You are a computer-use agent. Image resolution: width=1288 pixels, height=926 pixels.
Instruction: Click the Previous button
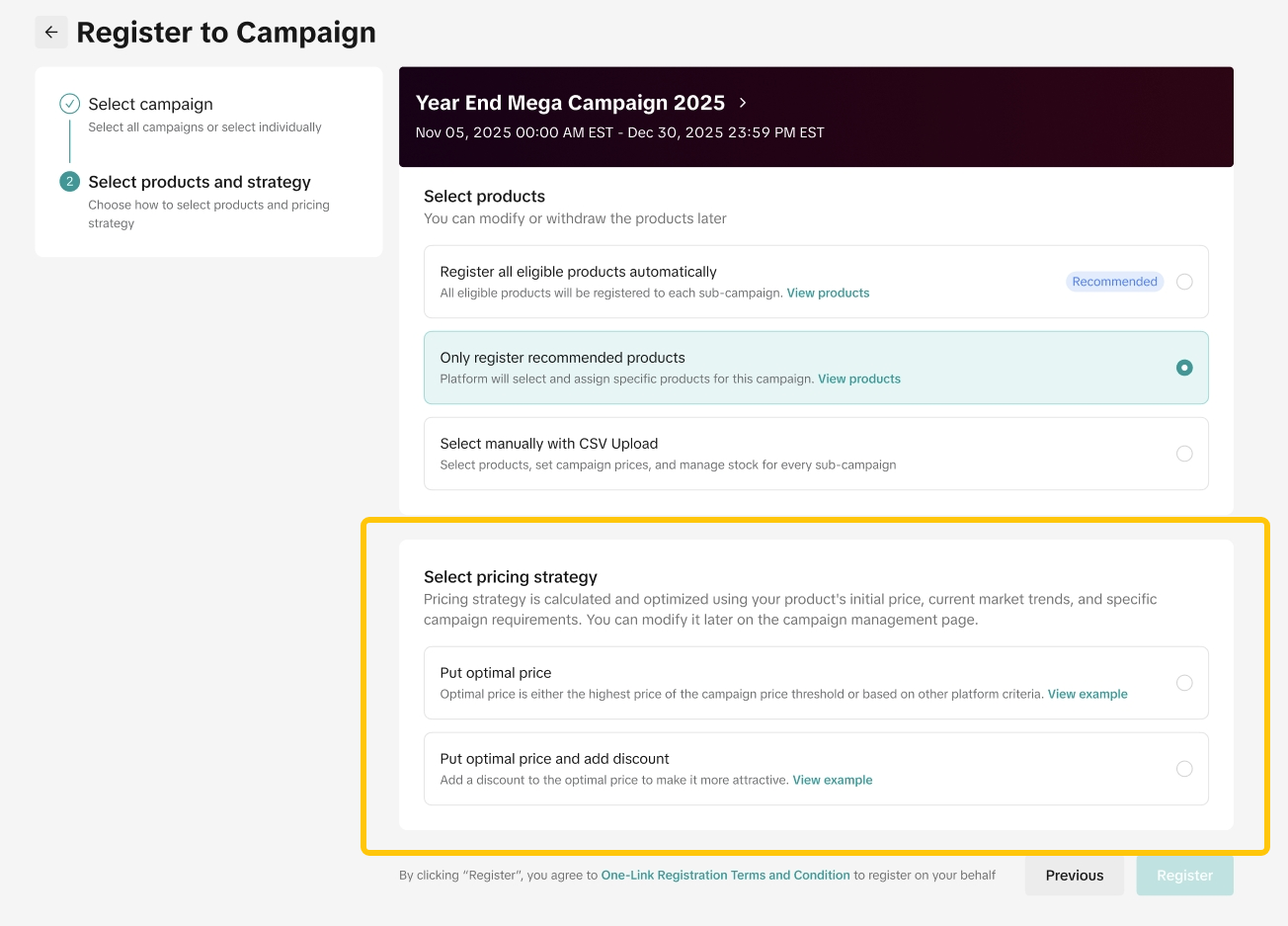point(1074,876)
